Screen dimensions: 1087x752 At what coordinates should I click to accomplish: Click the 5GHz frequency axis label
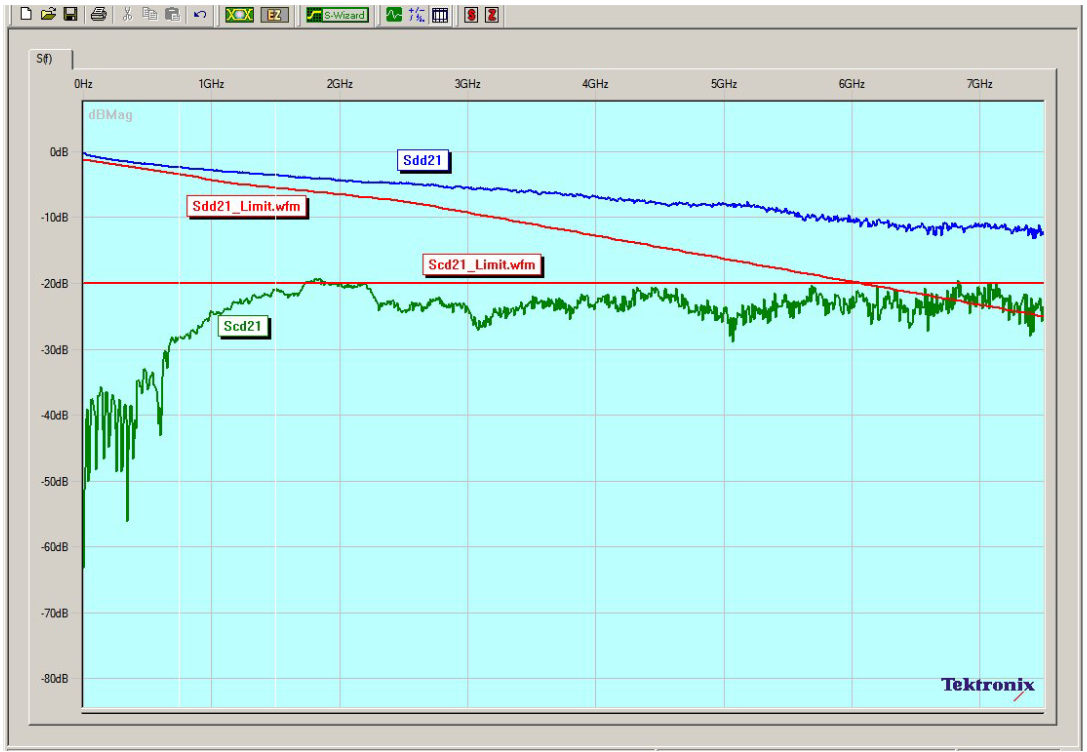723,84
